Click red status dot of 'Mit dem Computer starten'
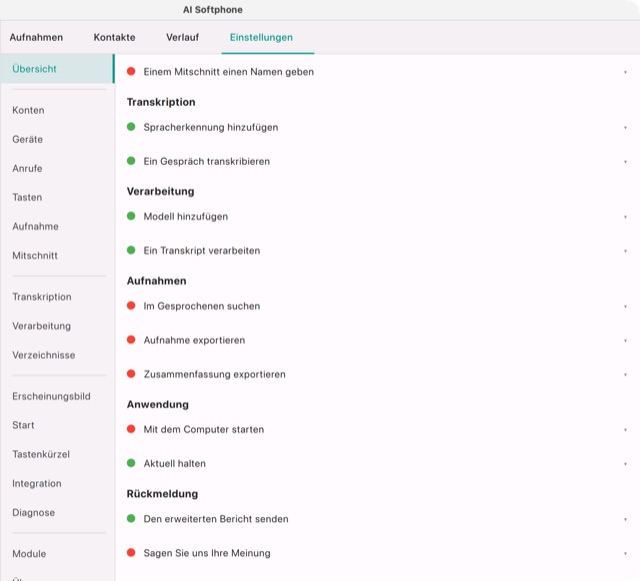The width and height of the screenshot is (640, 581). (x=131, y=429)
